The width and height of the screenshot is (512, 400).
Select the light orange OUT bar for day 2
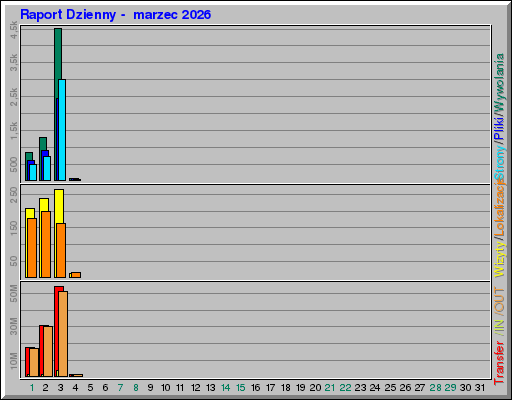[48, 351]
